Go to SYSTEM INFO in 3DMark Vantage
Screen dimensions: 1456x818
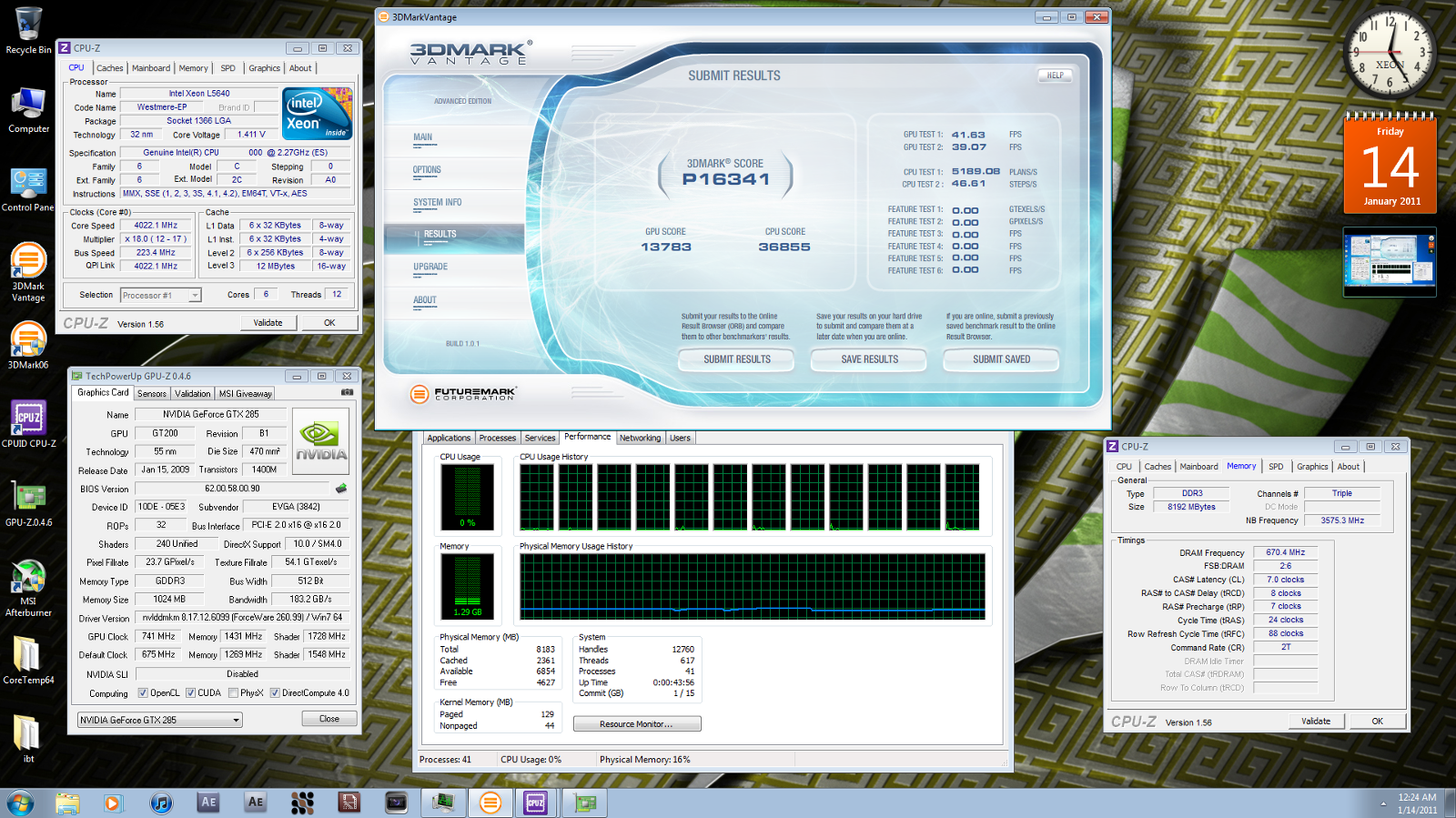point(437,204)
